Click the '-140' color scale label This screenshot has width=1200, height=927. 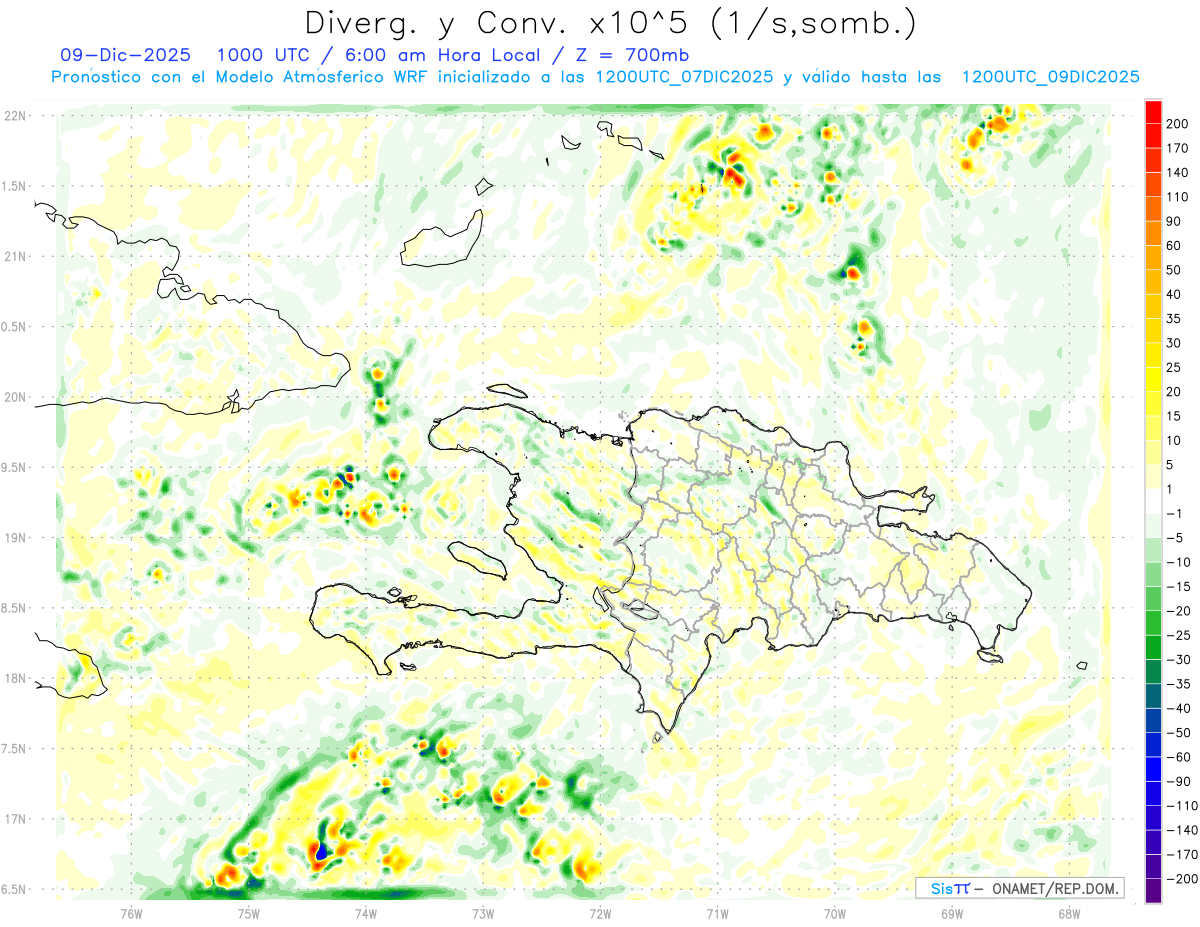click(1183, 829)
